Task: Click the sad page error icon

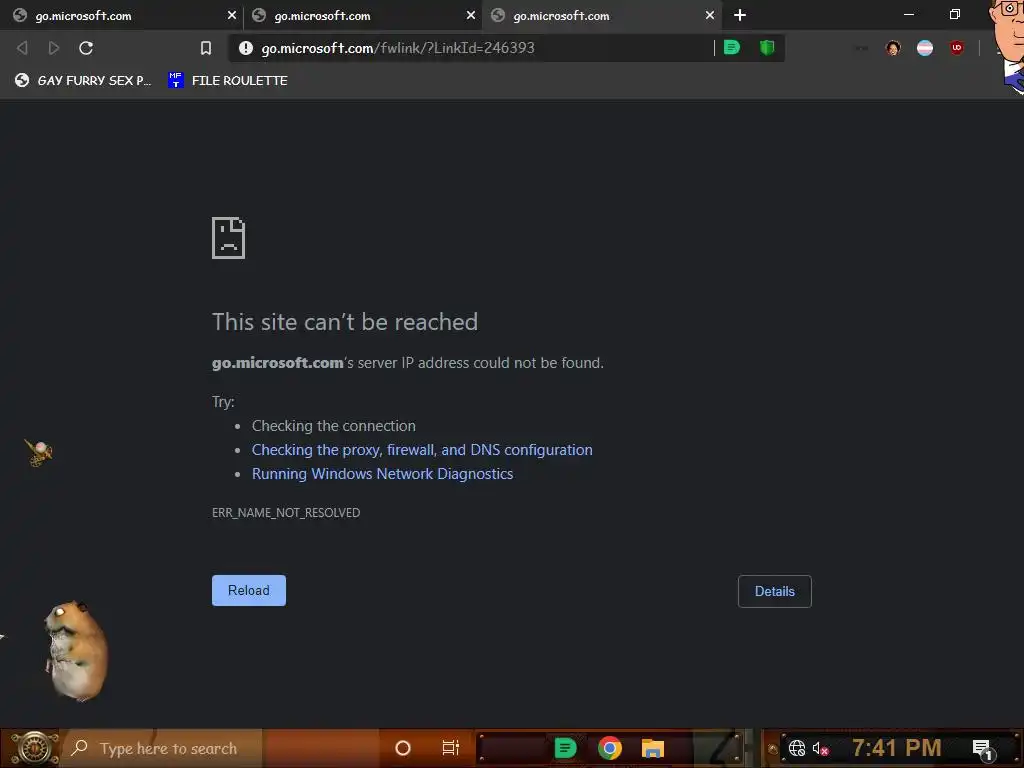Action: pos(229,238)
